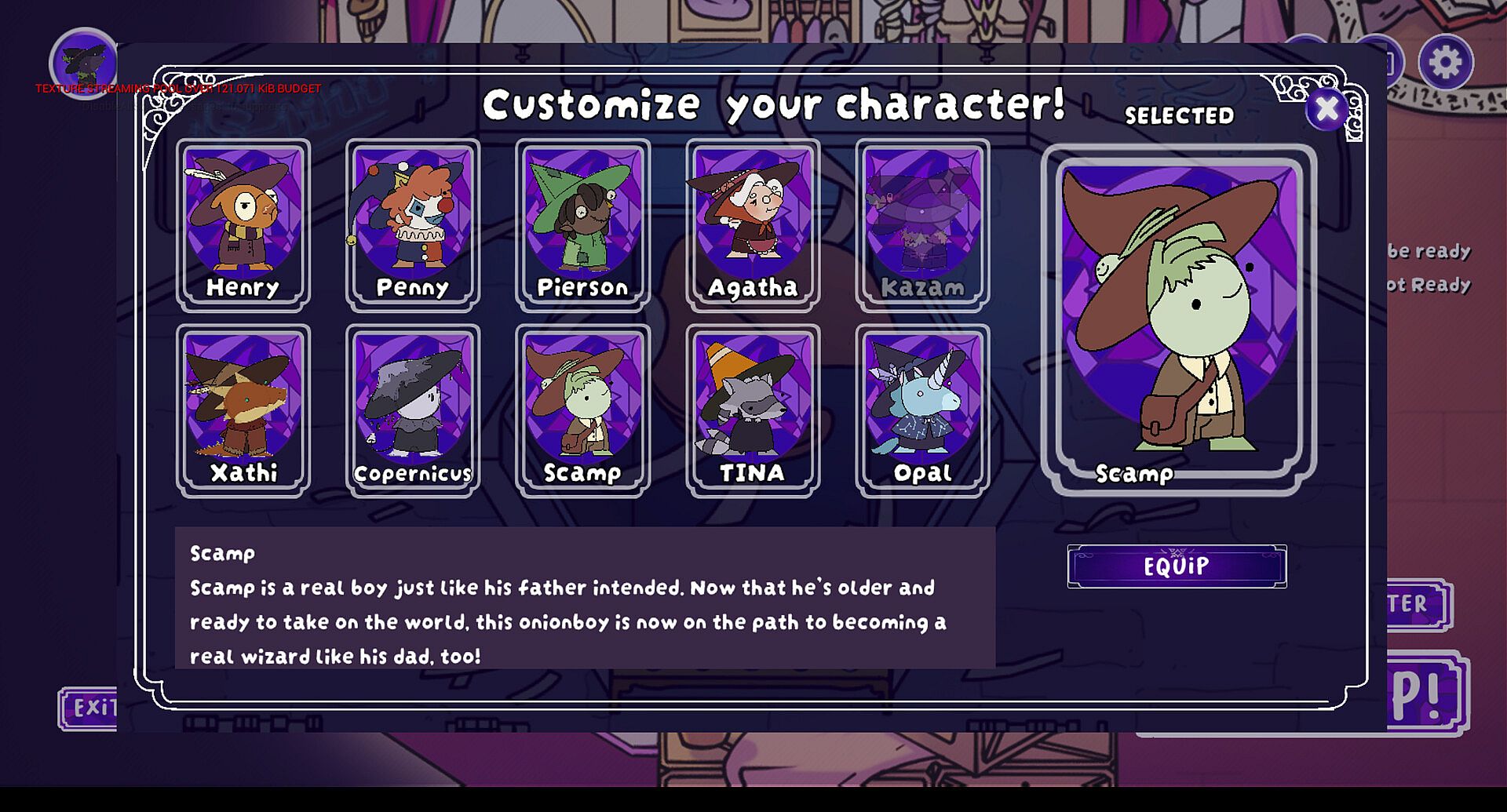The height and width of the screenshot is (812, 1507).
Task: Click the EXIT button
Action: click(89, 708)
